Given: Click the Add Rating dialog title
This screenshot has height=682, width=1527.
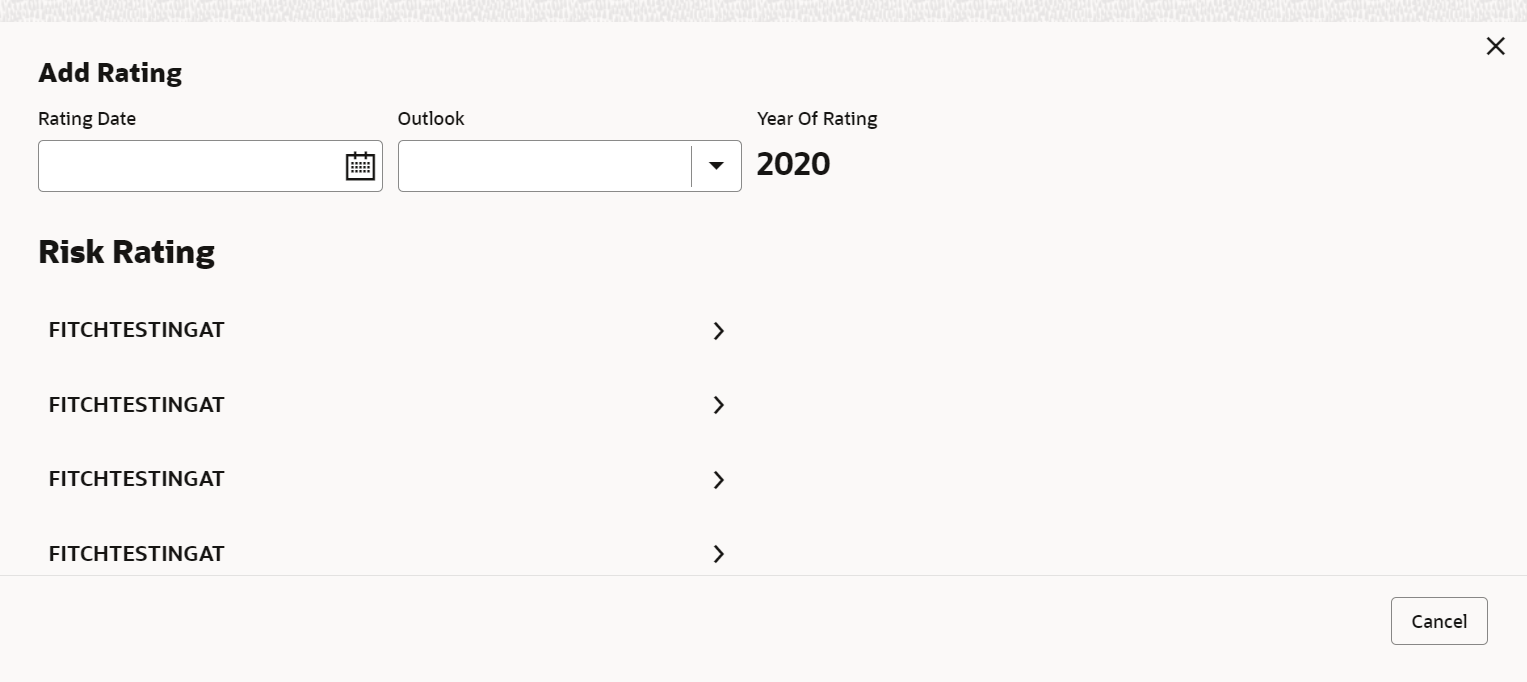Looking at the screenshot, I should (x=110, y=73).
